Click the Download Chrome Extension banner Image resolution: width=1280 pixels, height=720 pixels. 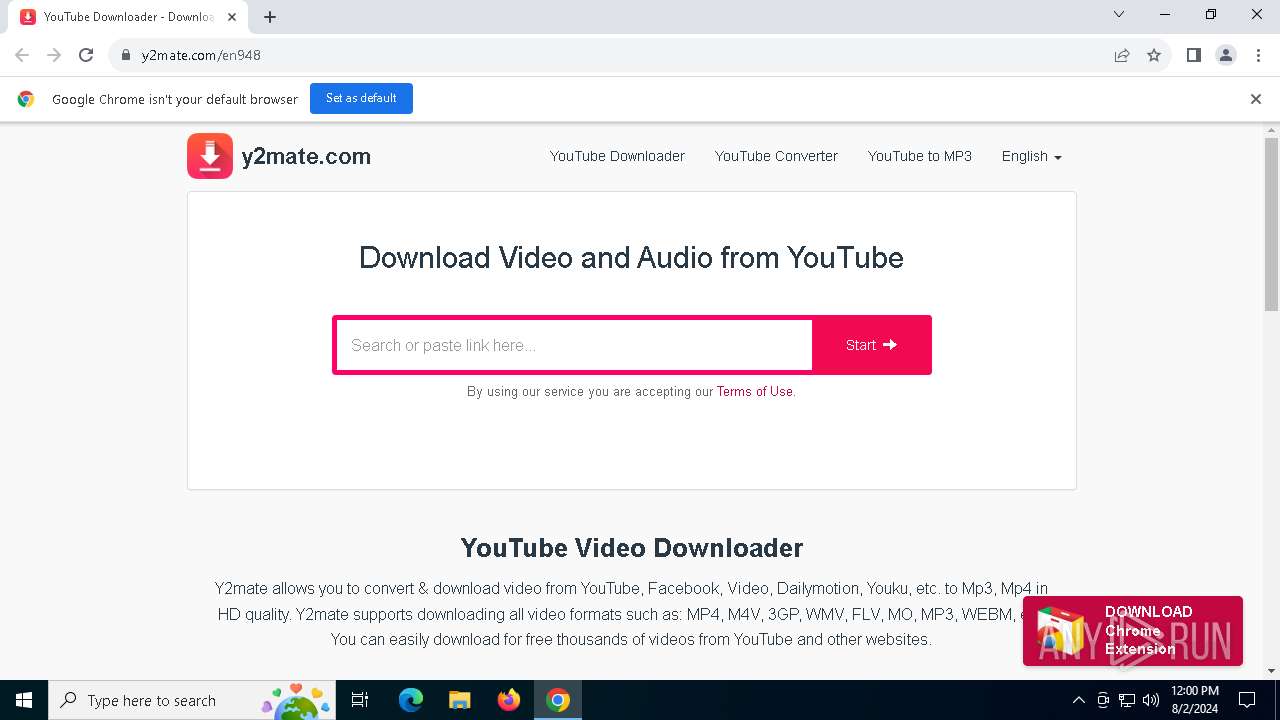coord(1133,631)
